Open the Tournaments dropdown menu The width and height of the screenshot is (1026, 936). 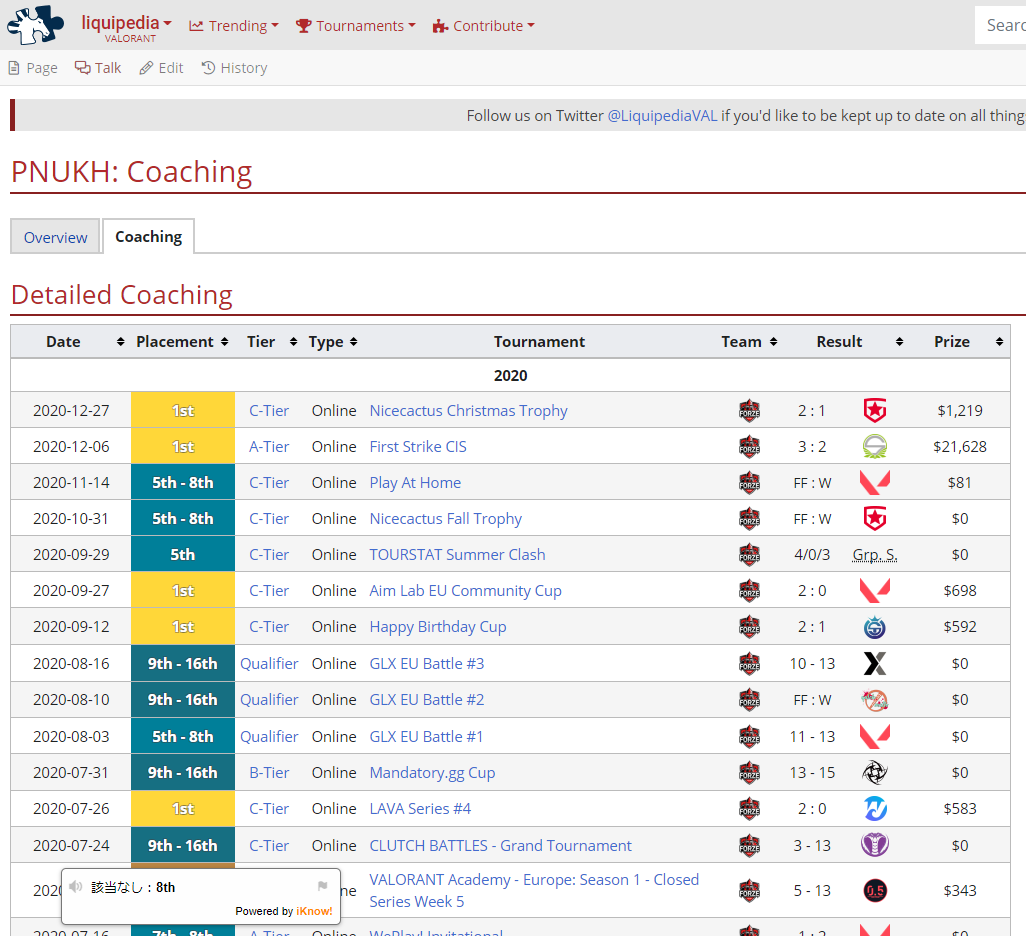point(355,26)
